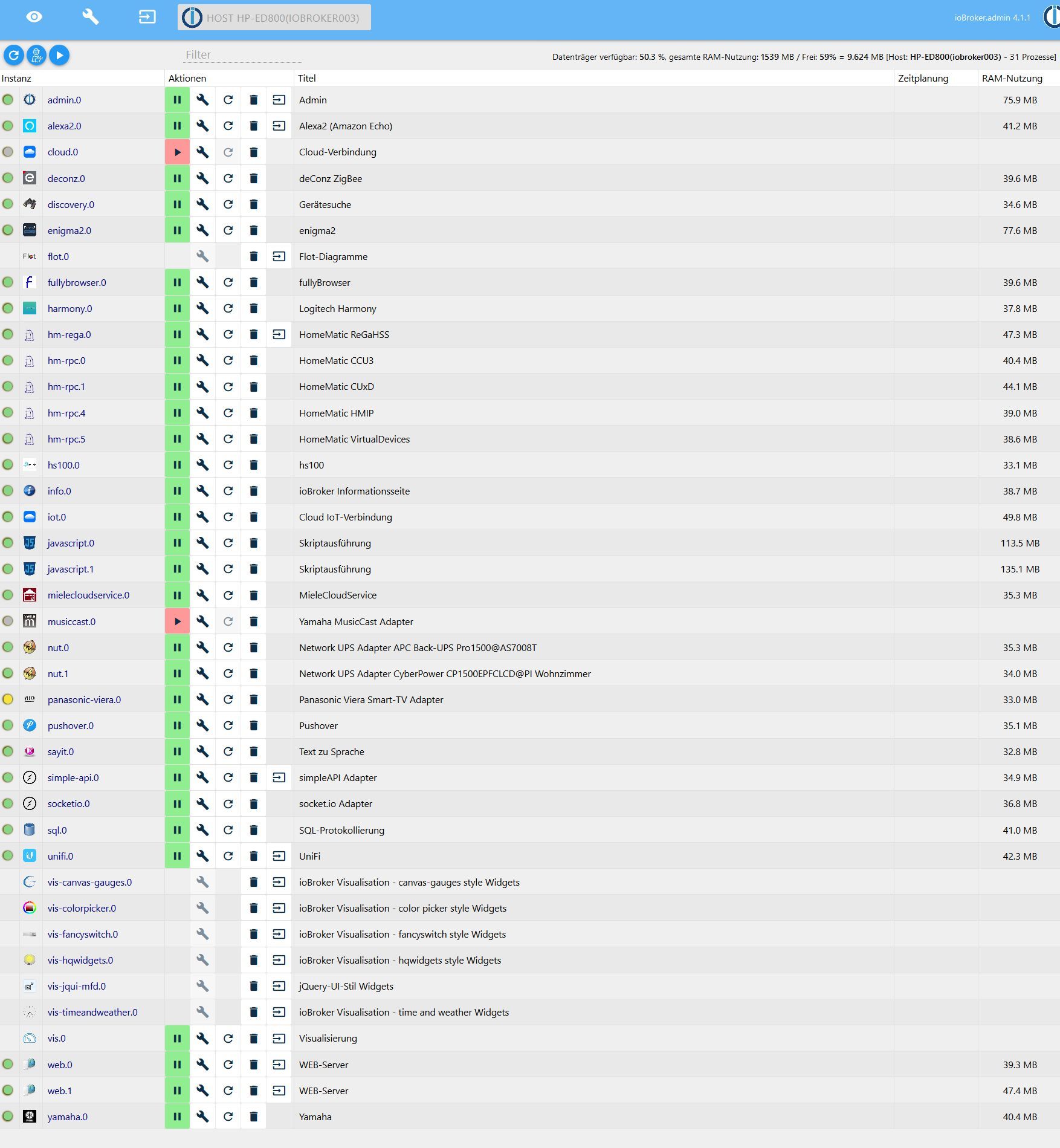1060x1148 pixels.
Task: Click the RAM-Nutzung column header
Action: pyautogui.click(x=1012, y=78)
